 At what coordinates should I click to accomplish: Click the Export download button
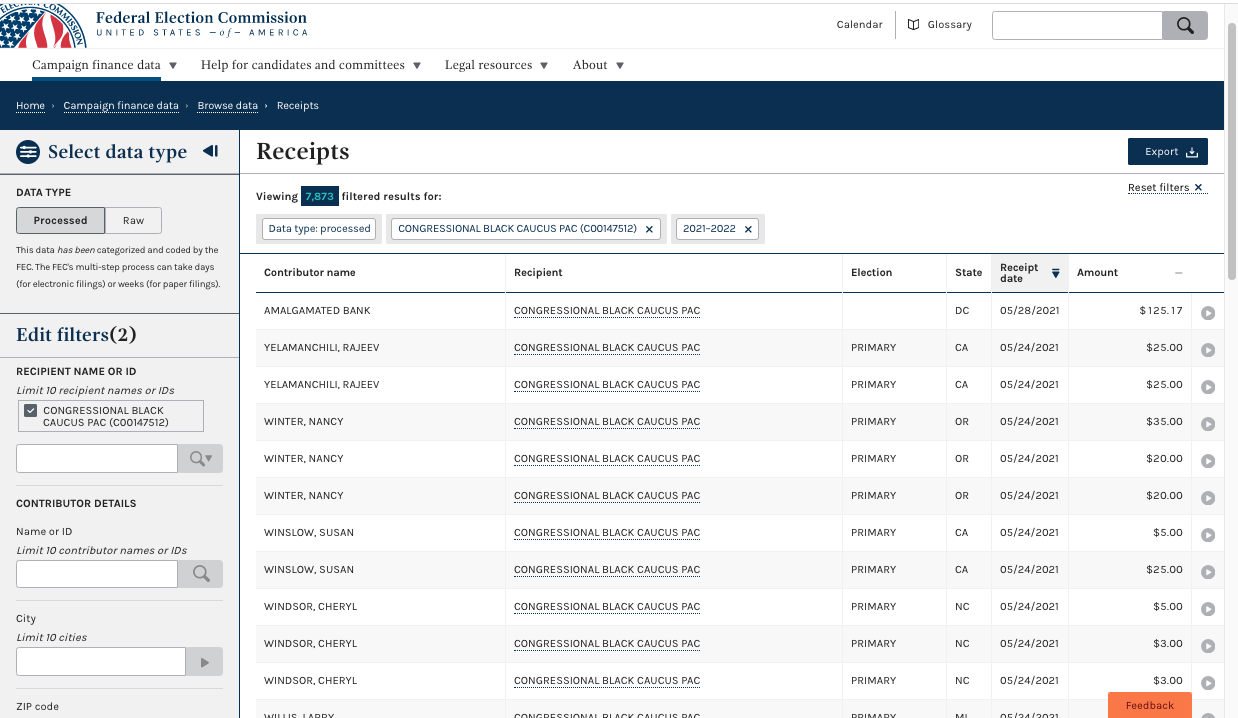[x=1168, y=152]
